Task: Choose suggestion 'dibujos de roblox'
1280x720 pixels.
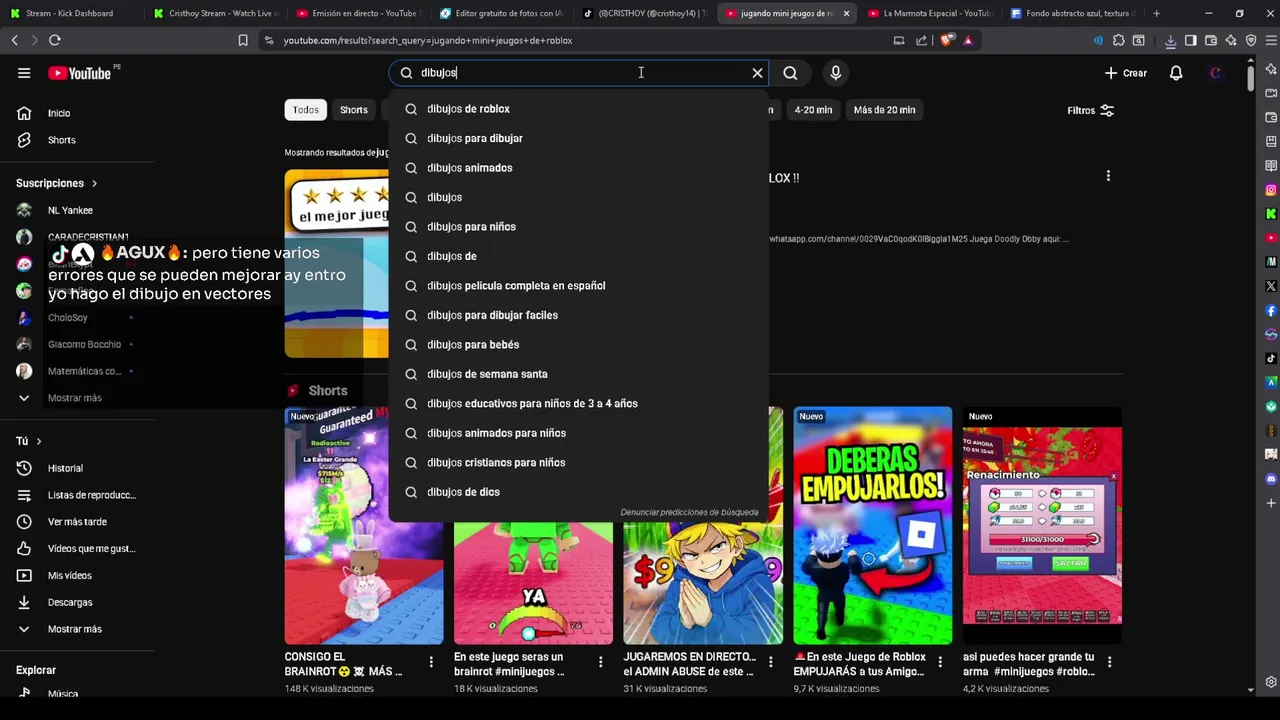Action: click(578, 109)
